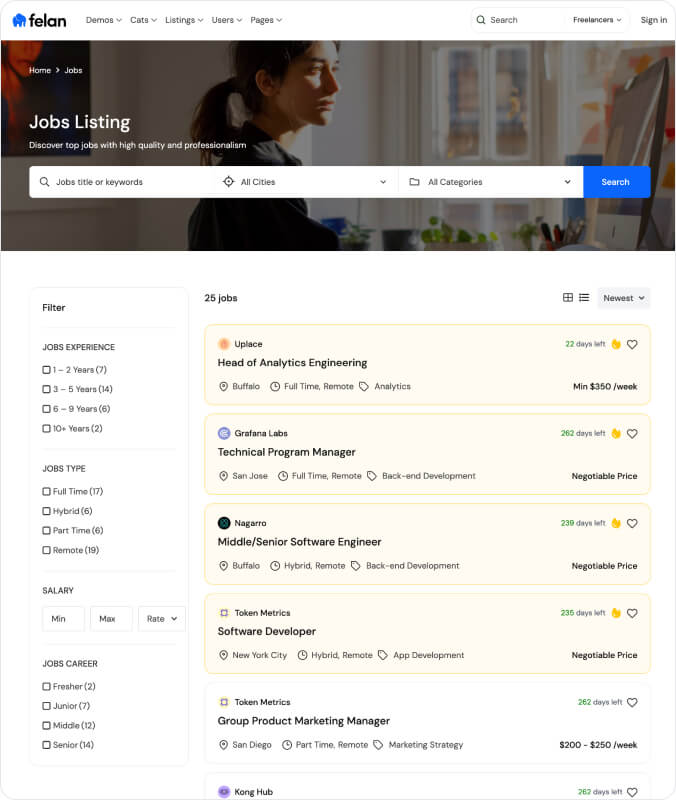Open the Freelancers search type dropdown
Image resolution: width=676 pixels, height=800 pixels.
(597, 20)
